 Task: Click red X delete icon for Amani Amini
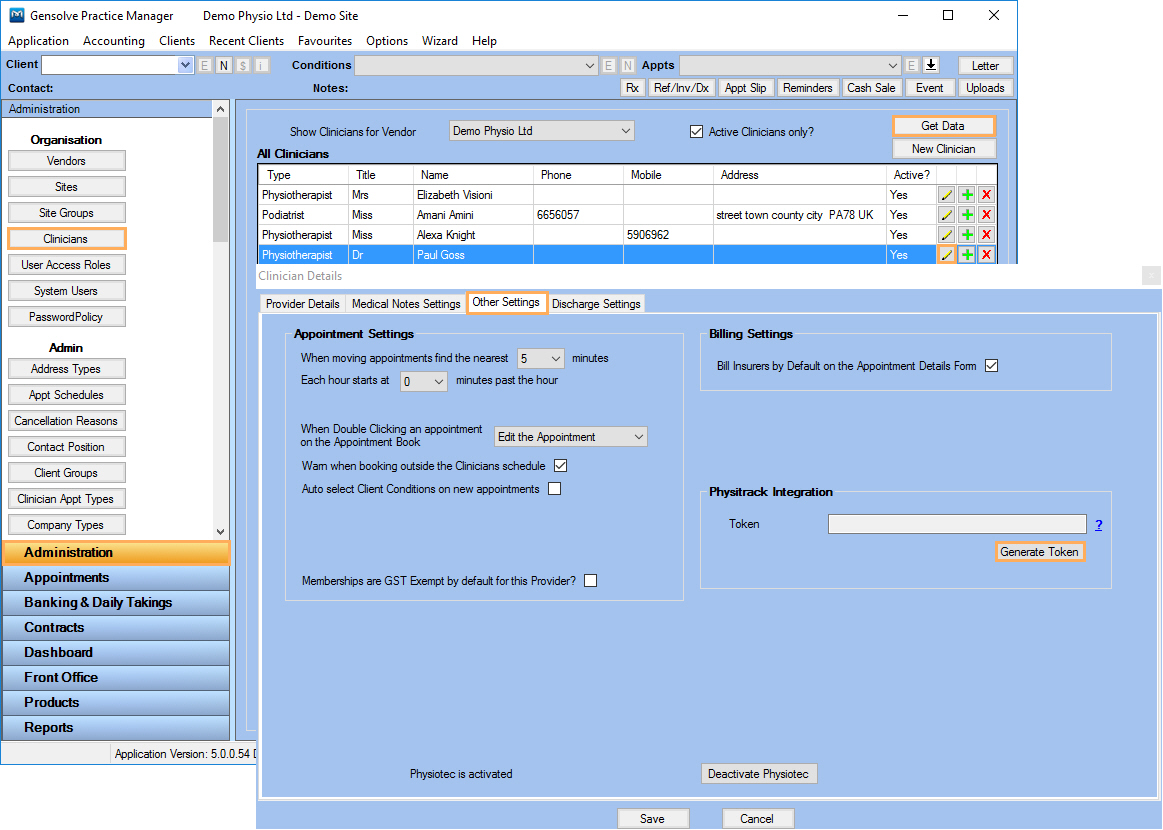[986, 215]
